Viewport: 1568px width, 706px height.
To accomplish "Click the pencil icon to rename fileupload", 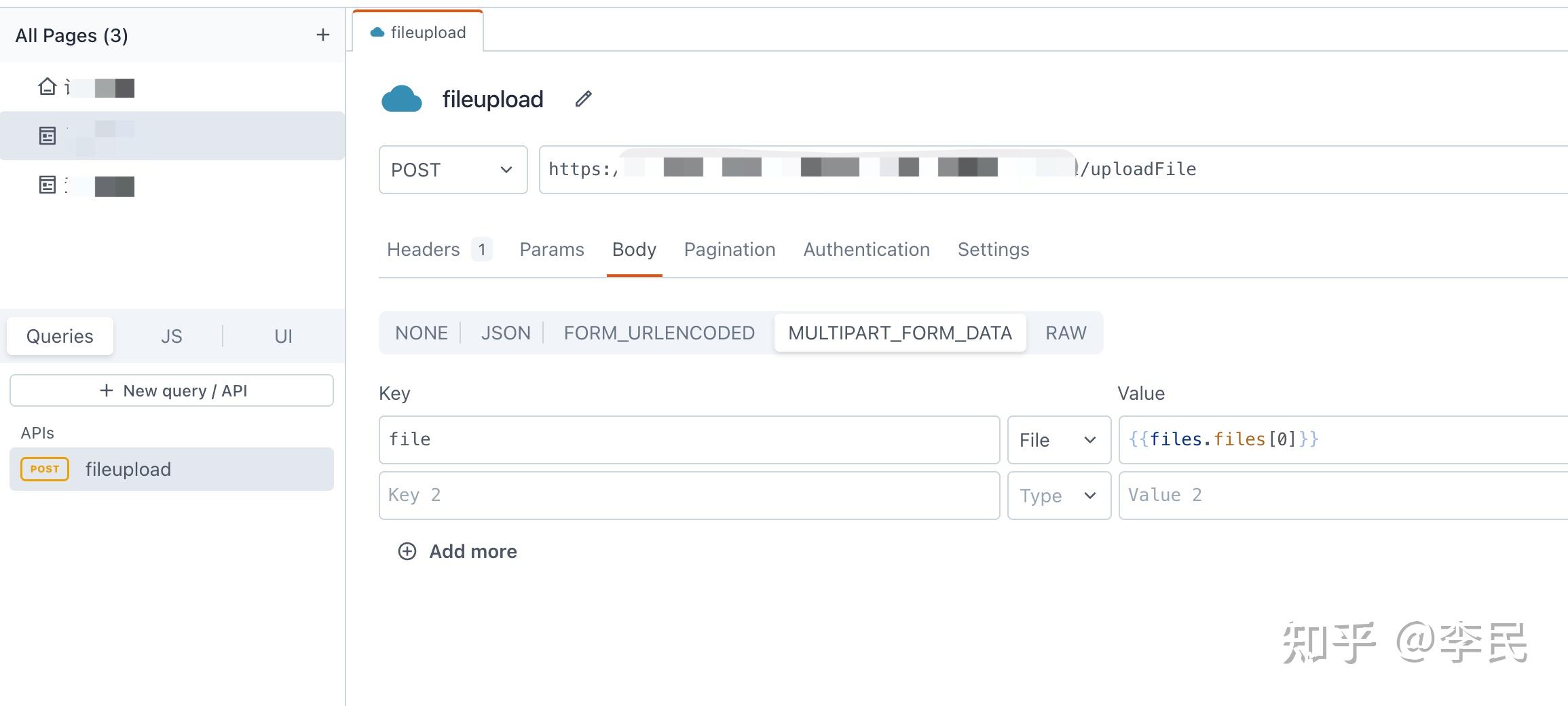I will 583,99.
